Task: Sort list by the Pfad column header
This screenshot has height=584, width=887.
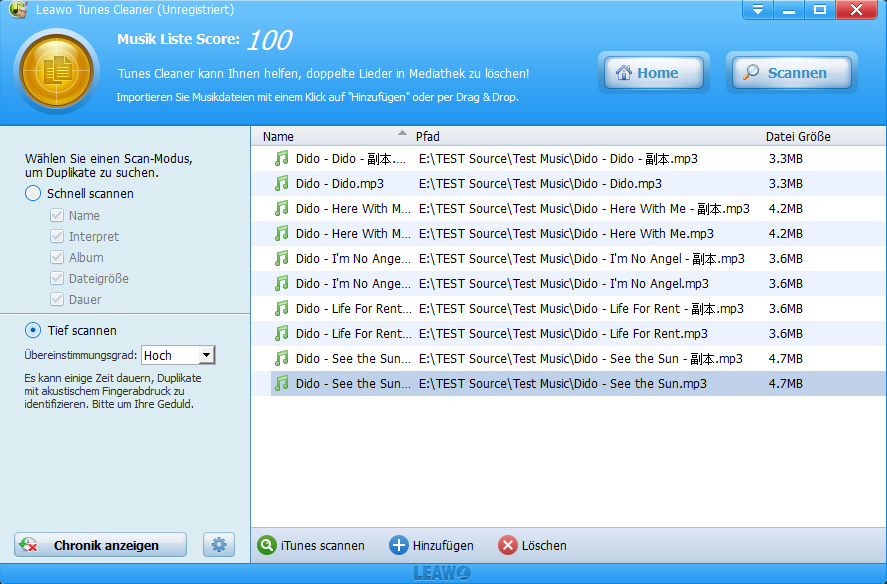Action: coord(585,136)
